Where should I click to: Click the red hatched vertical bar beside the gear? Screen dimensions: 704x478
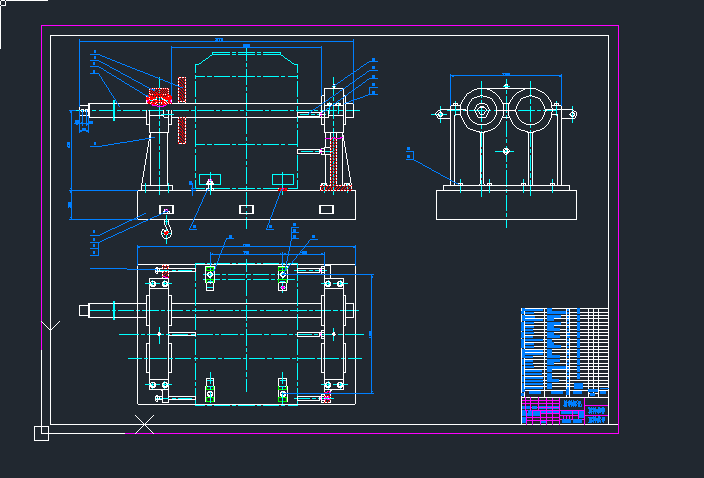pyautogui.click(x=182, y=110)
